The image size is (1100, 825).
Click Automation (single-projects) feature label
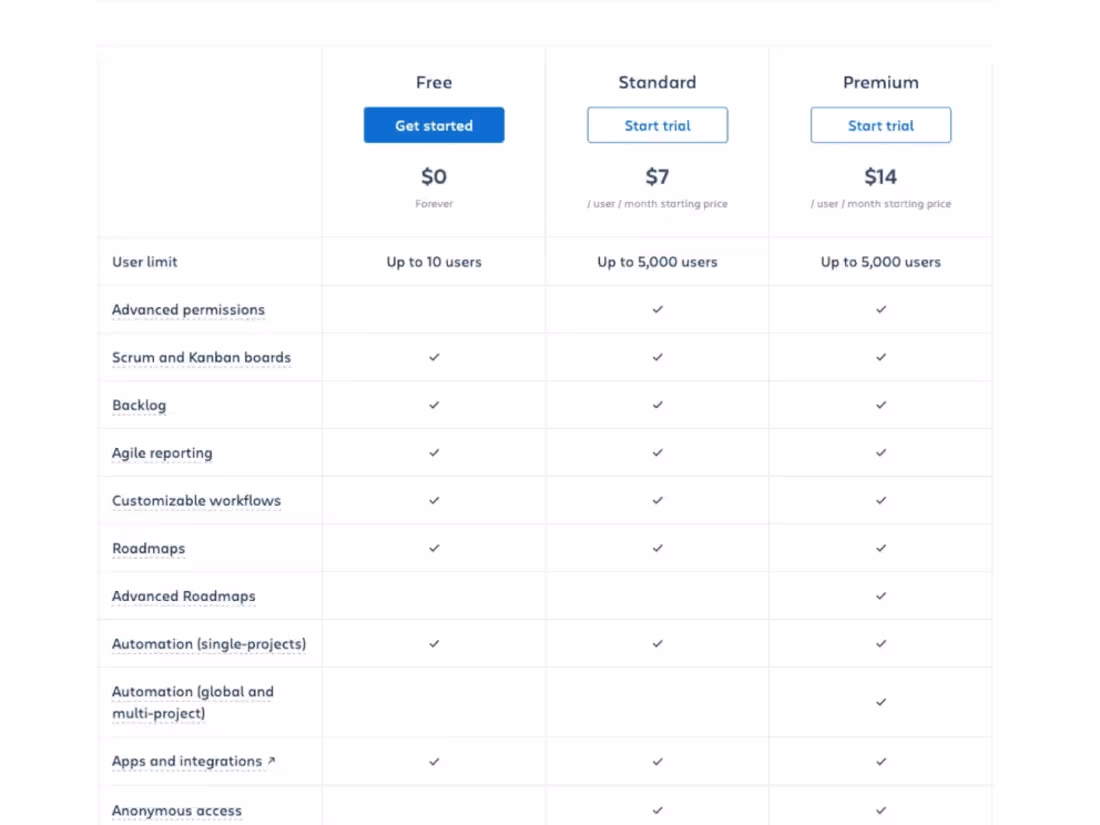(209, 644)
